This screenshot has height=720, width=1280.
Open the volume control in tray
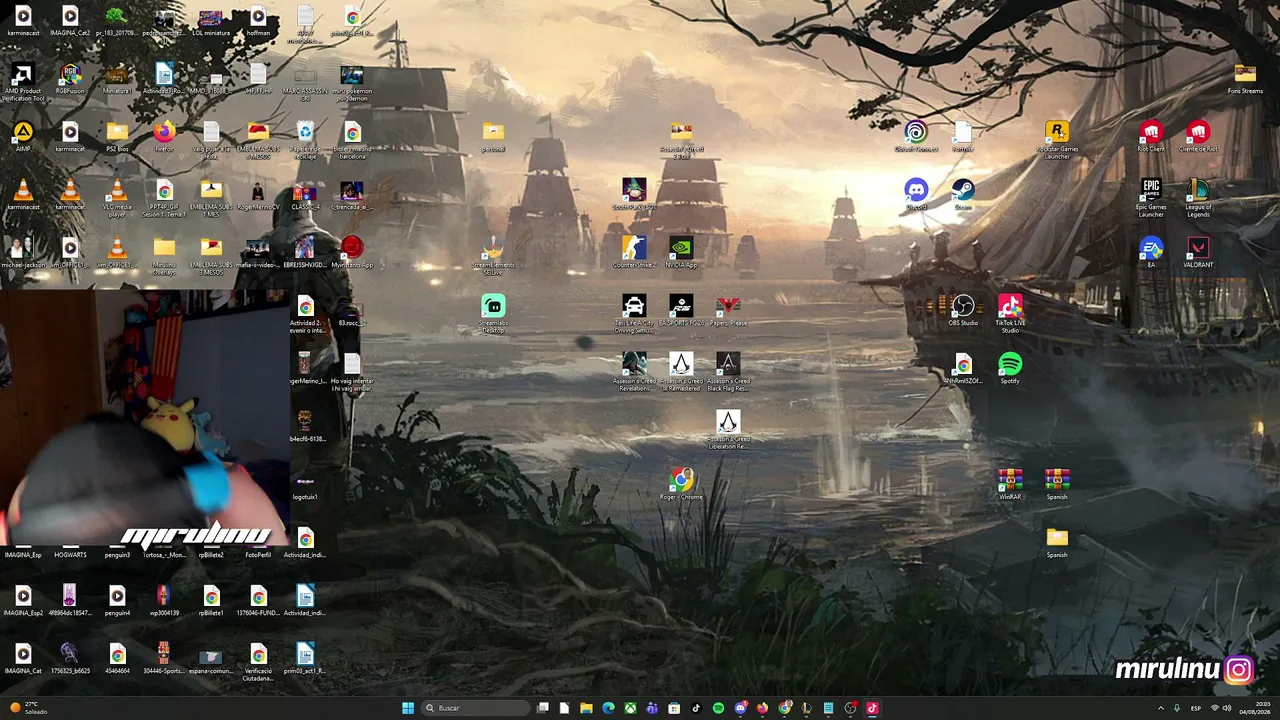pyautogui.click(x=1227, y=708)
